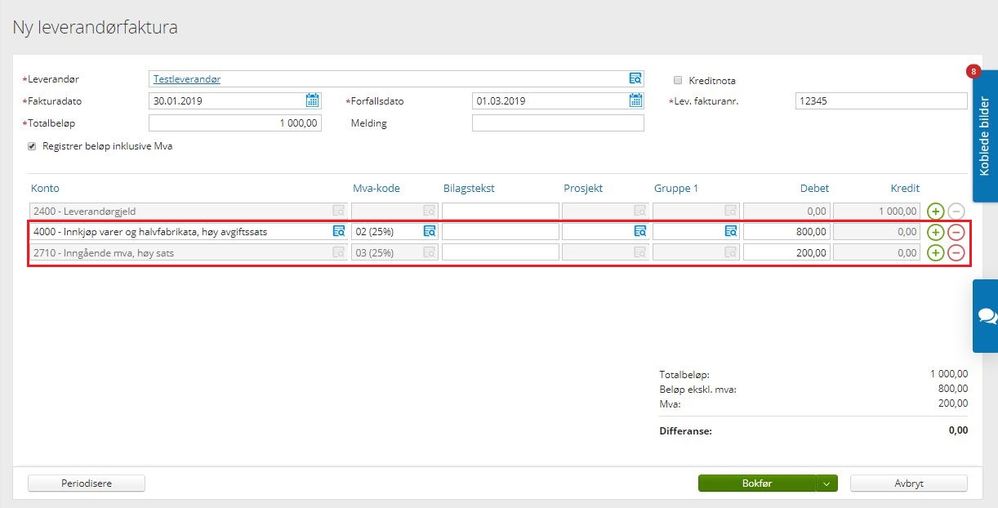
Task: Toggle Registrer beløp inklusive Mva checkbox
Action: pos(32,146)
